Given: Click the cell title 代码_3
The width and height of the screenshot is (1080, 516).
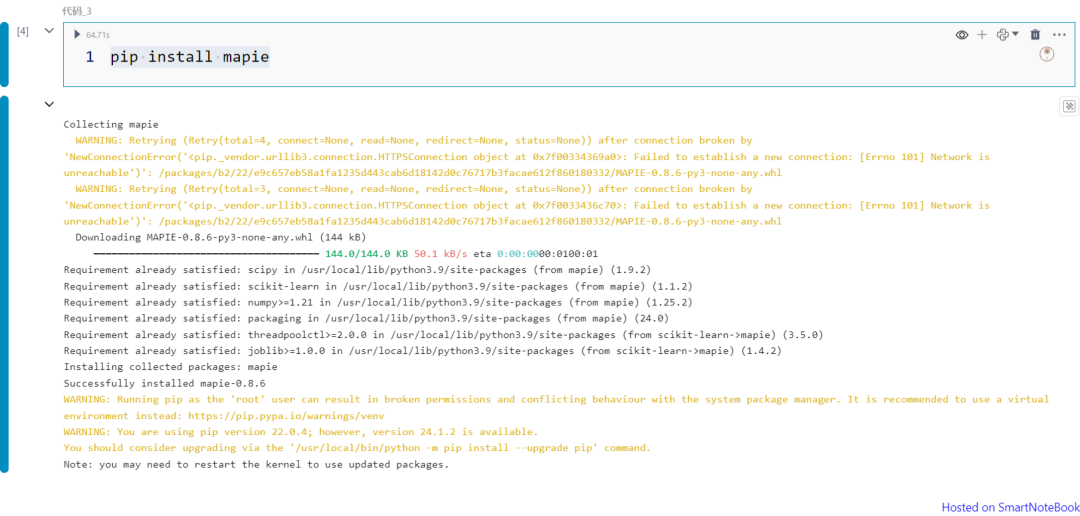Looking at the screenshot, I should click(76, 10).
